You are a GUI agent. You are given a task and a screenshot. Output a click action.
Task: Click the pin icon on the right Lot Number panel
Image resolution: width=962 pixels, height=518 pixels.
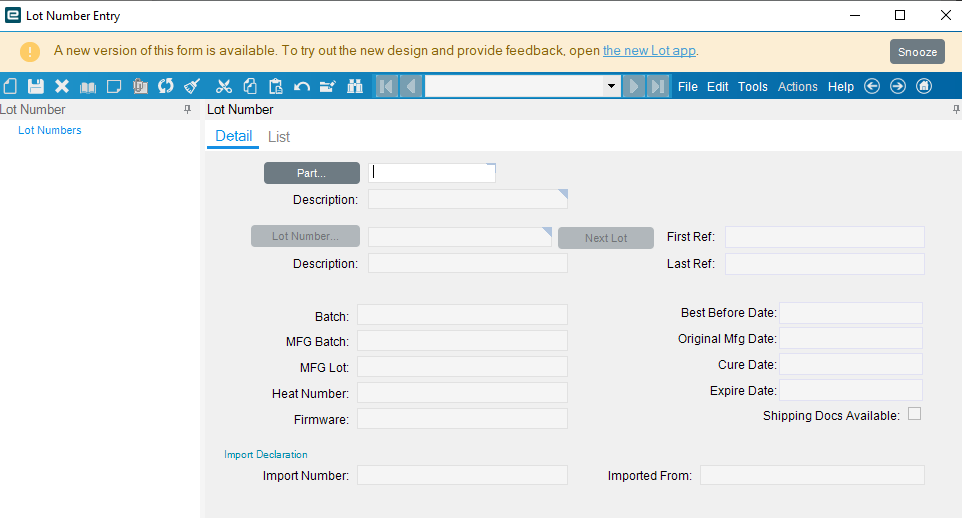pyautogui.click(x=956, y=109)
